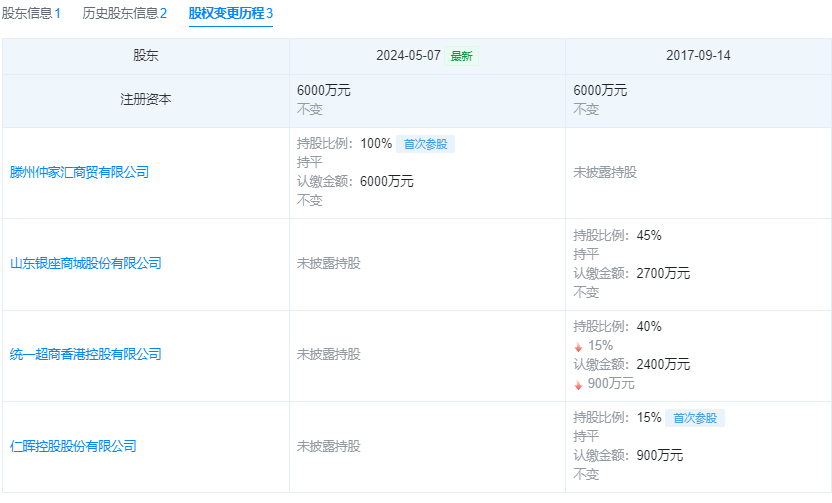Click 持股比例 40% for 统一超商
The image size is (832, 503).
[649, 326]
